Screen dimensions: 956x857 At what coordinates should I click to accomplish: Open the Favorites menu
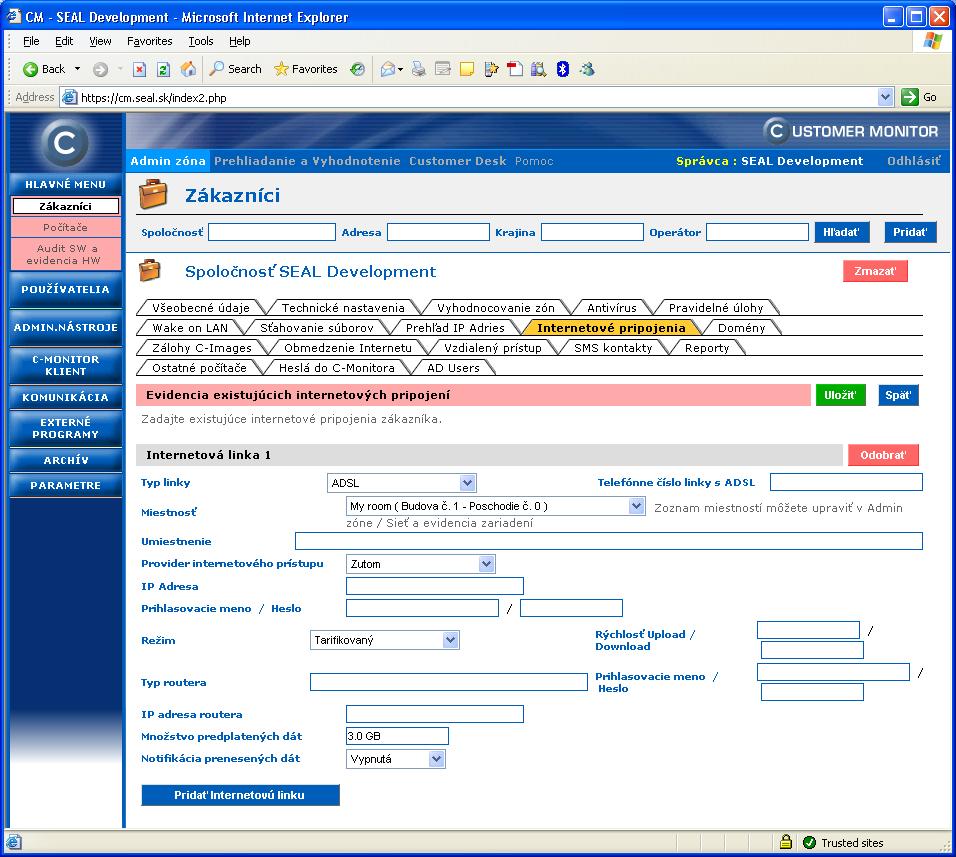[x=149, y=41]
